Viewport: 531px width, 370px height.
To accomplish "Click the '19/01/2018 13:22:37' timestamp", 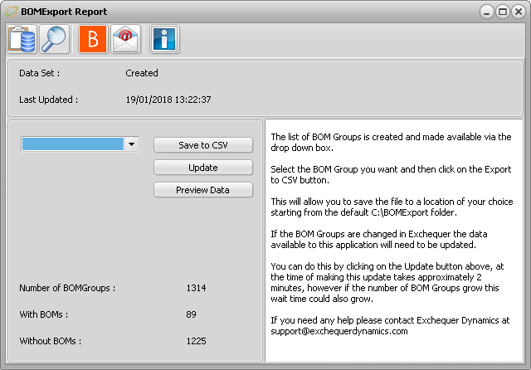I will pos(168,100).
